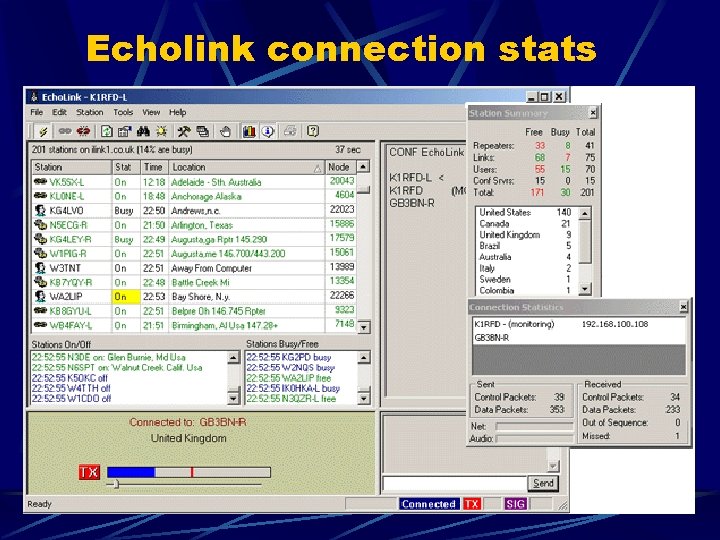Viewport: 720px width, 540px height.
Task: Click the user icon beside WA2LIP
Action: coord(40,296)
